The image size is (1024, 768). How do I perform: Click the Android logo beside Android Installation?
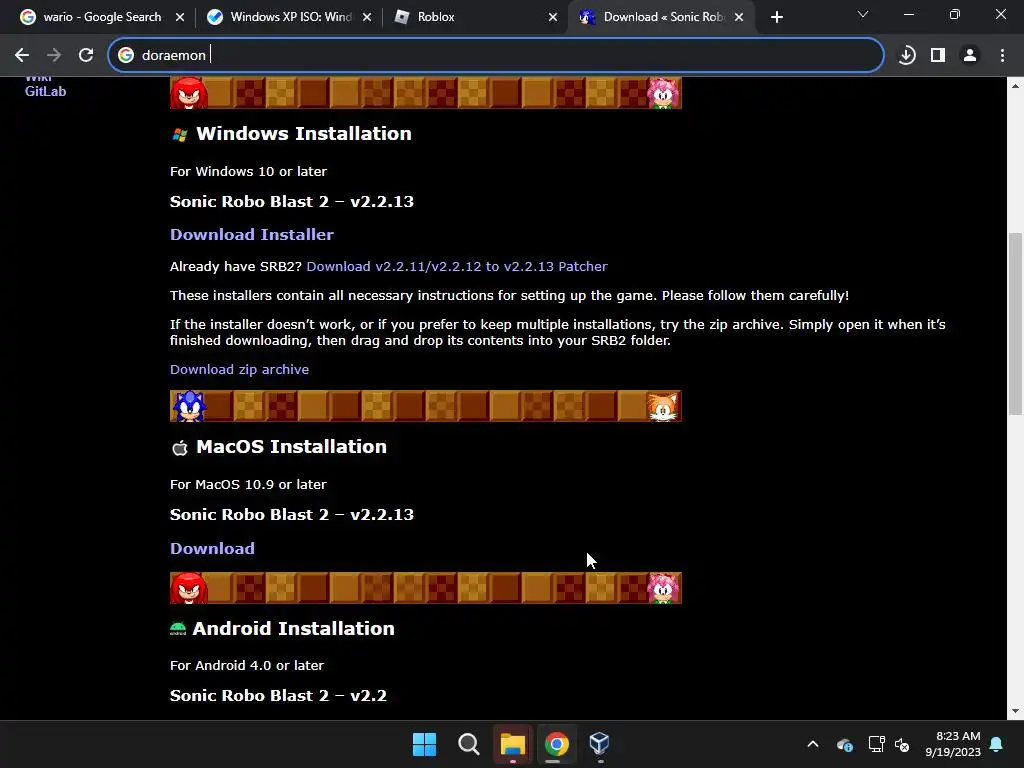pyautogui.click(x=178, y=630)
